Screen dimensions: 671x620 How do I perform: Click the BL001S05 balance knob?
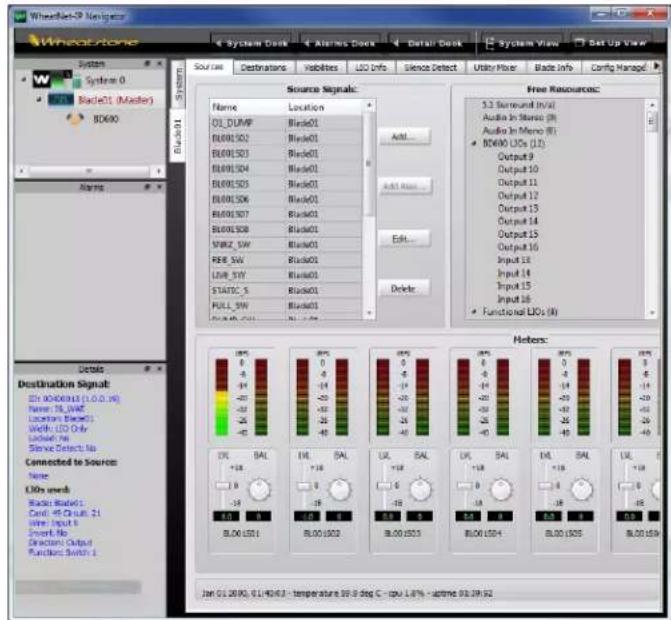point(582,489)
